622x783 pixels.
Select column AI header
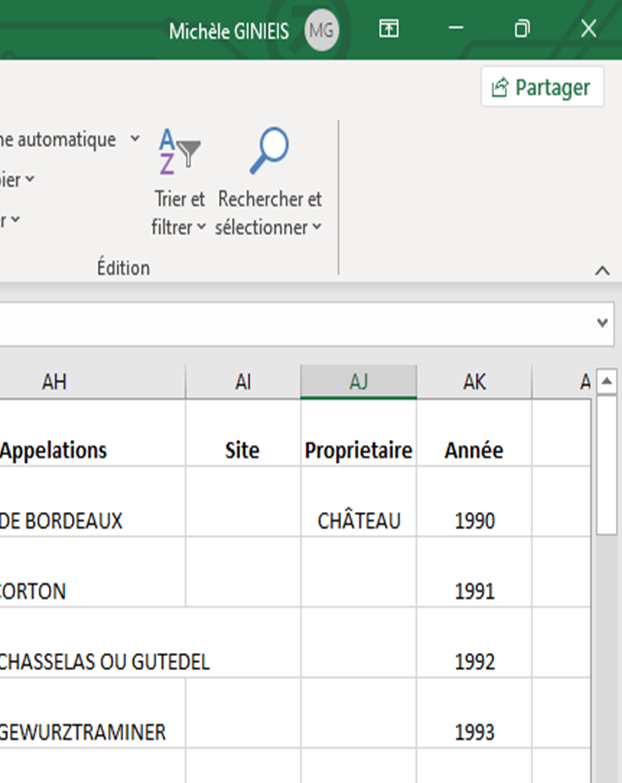[243, 382]
